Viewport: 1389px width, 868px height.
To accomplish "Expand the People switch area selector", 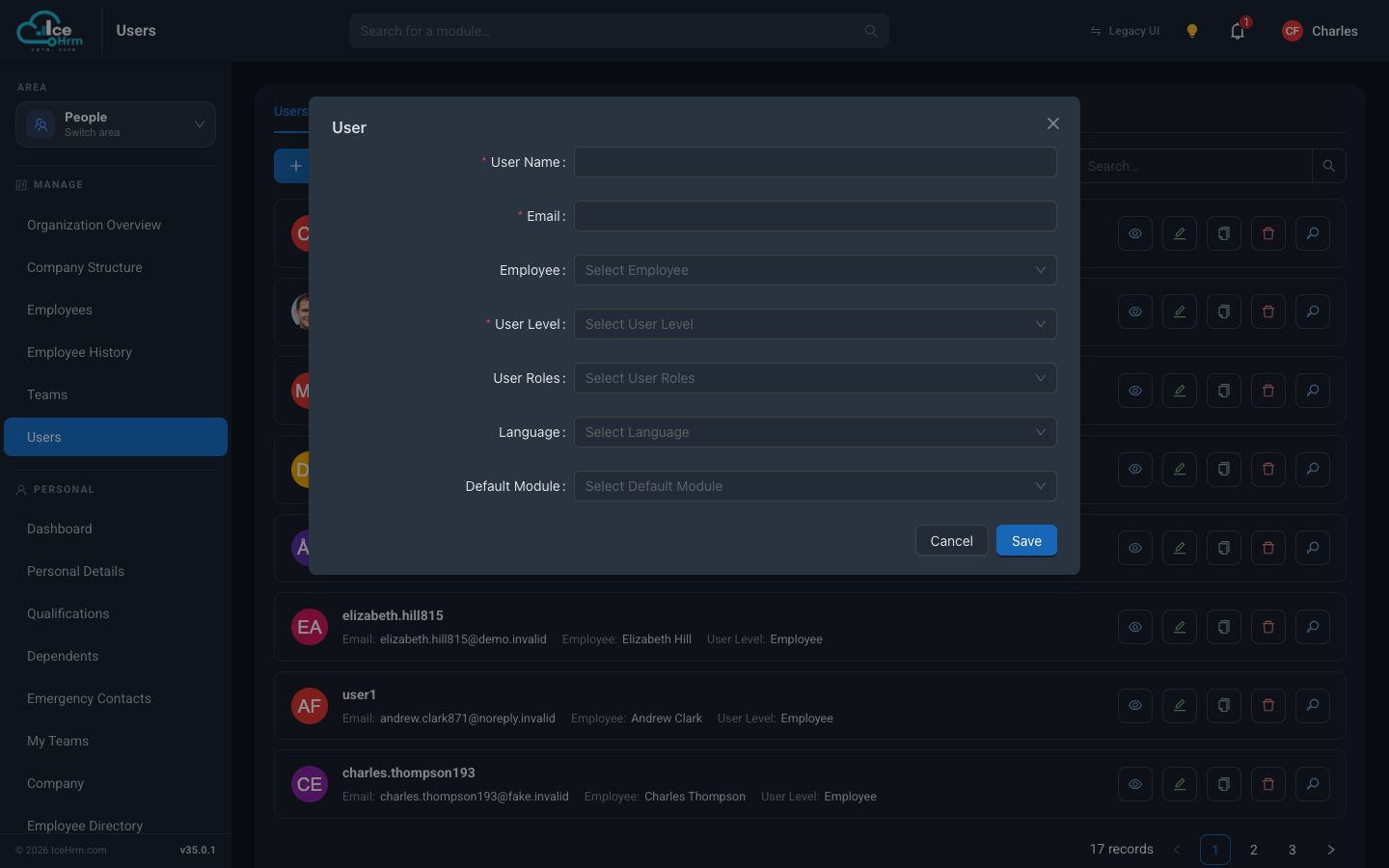I will tap(116, 124).
